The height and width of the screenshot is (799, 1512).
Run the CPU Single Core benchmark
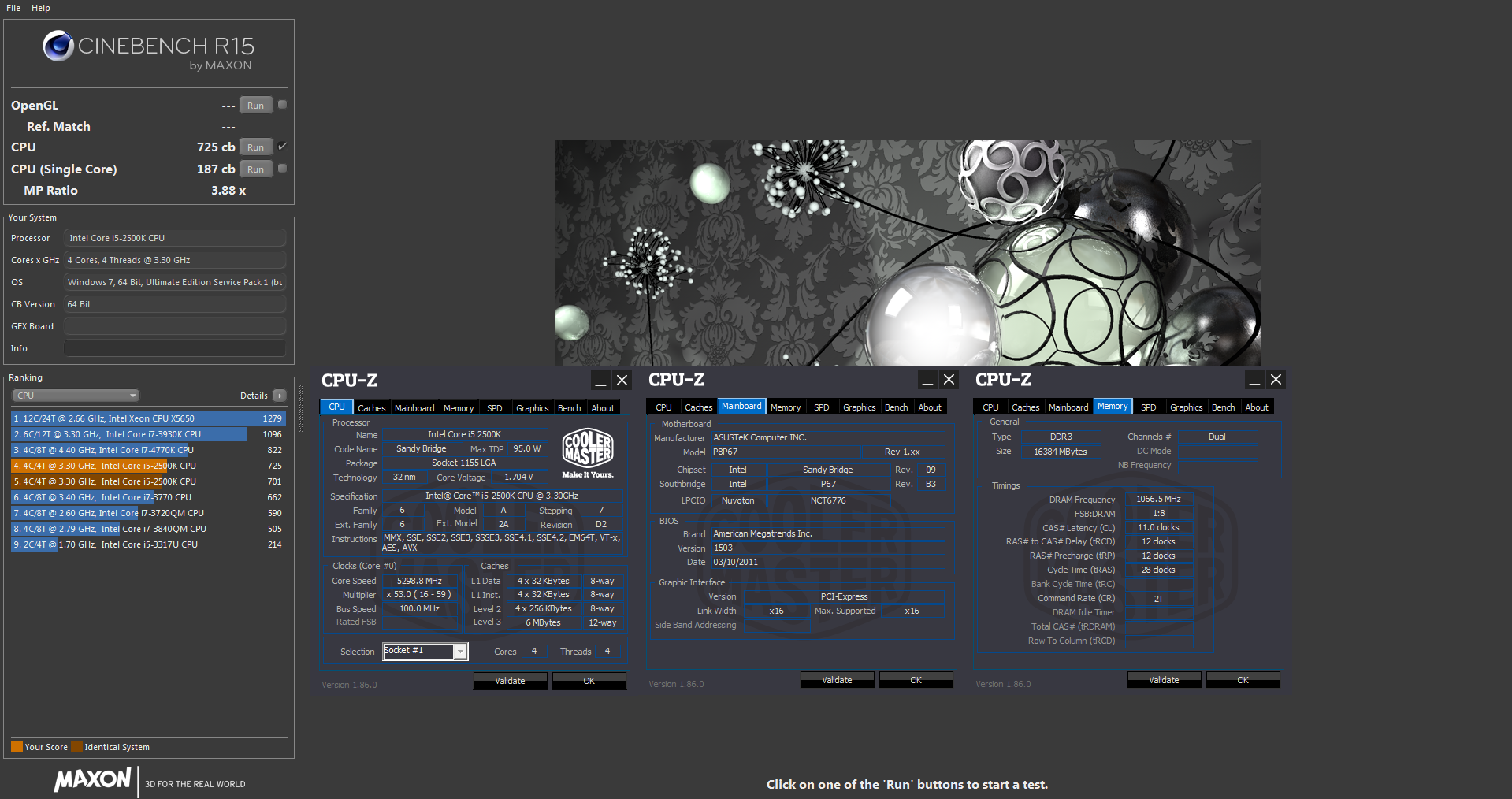click(256, 169)
